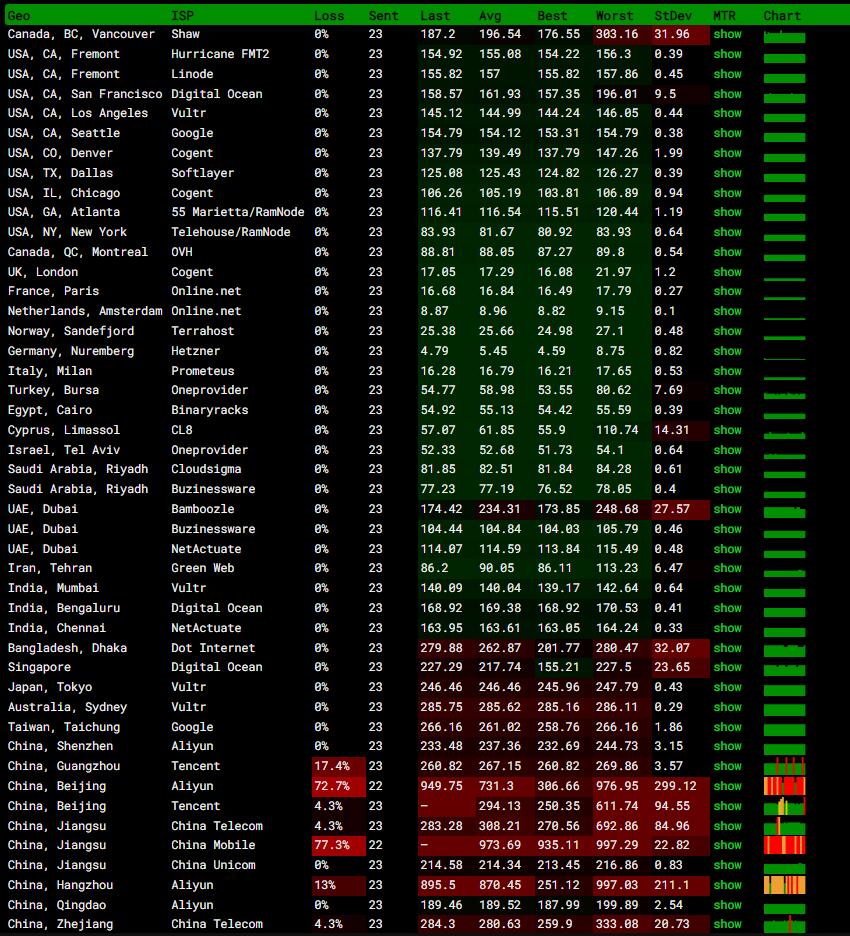
Task: Select "India, Bengaluru" geo cell
Action: [x=64, y=608]
